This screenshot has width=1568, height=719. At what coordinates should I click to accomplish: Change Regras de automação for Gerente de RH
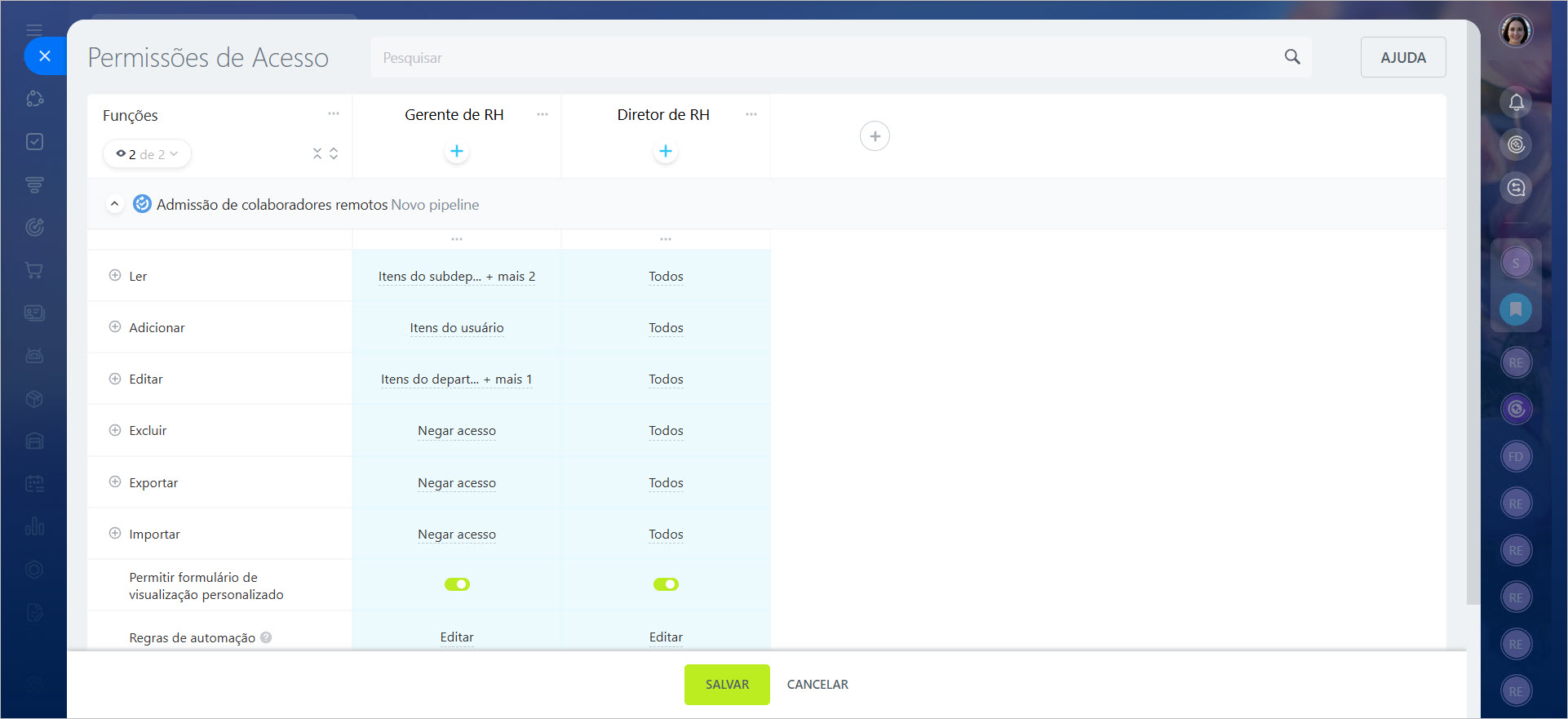(x=457, y=637)
